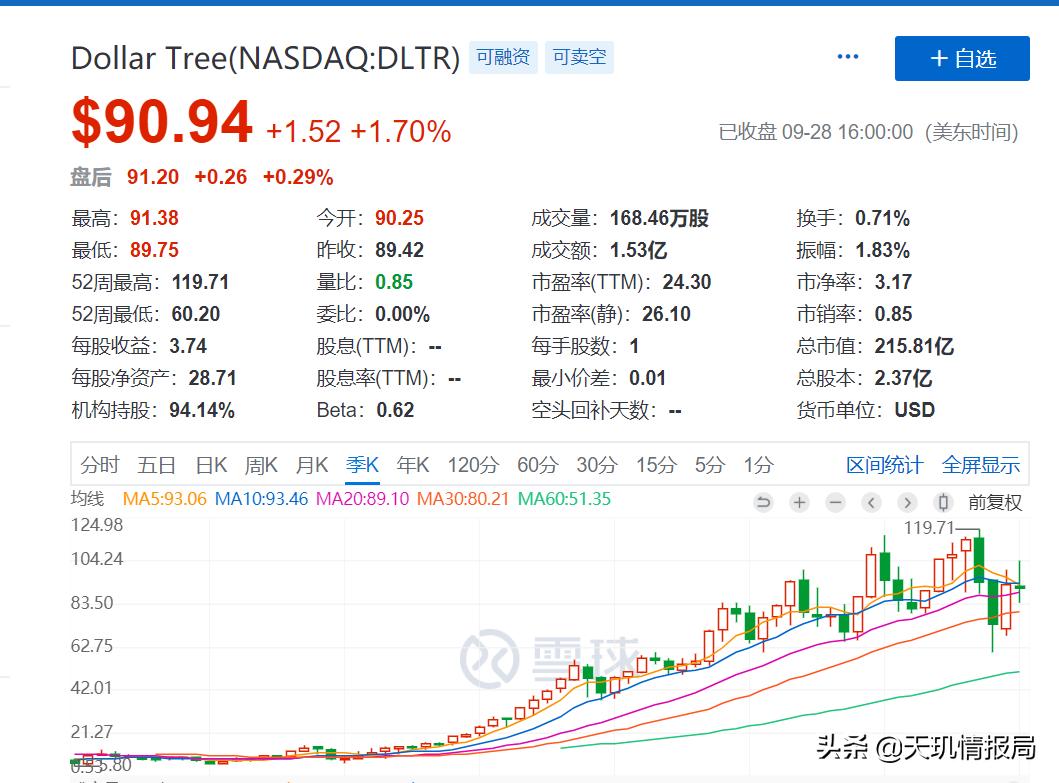
Task: Switch to the 日K daily chart tab
Action: 210,464
